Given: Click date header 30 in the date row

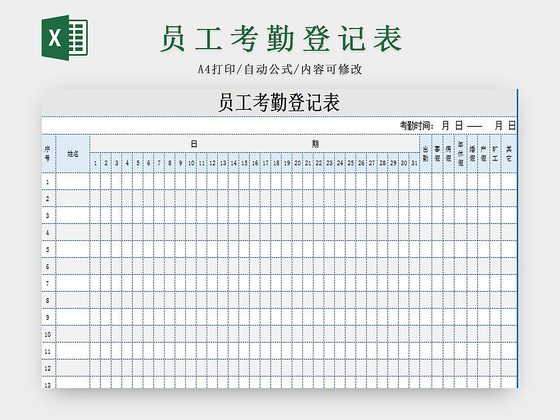Looking at the screenshot, I should tap(404, 163).
